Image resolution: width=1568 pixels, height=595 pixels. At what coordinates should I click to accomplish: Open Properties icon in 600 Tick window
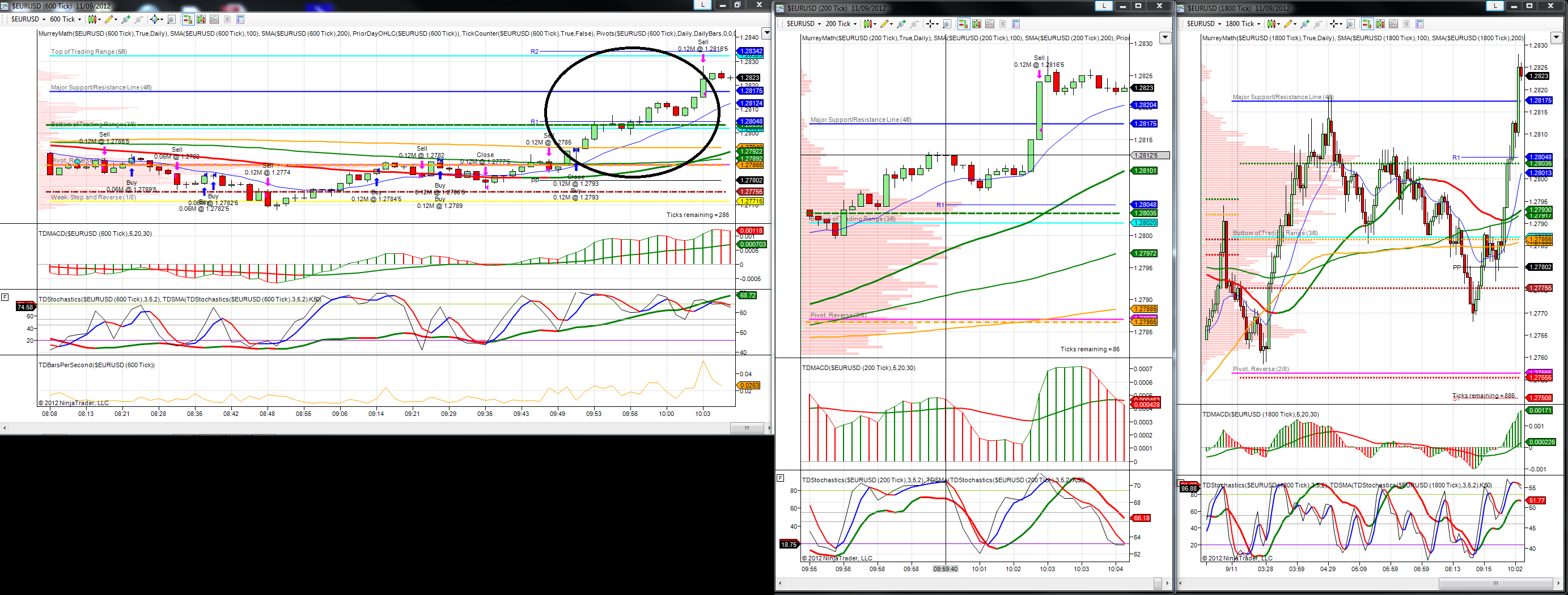tap(240, 19)
